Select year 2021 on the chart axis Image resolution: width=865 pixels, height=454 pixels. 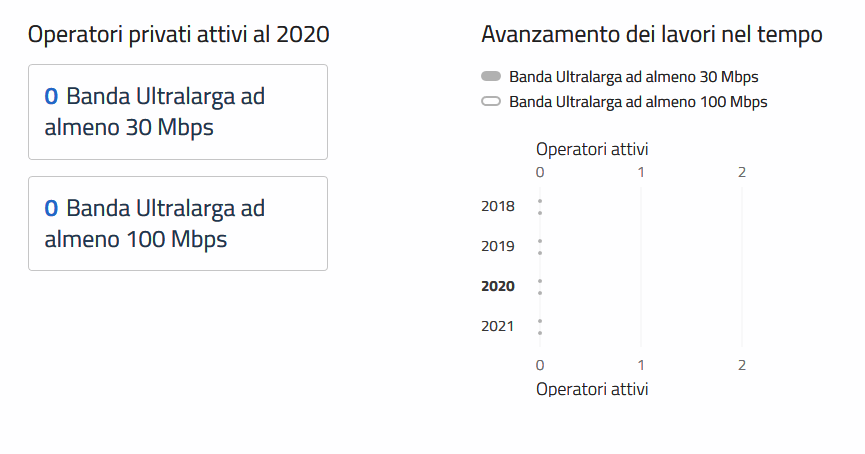coord(498,326)
